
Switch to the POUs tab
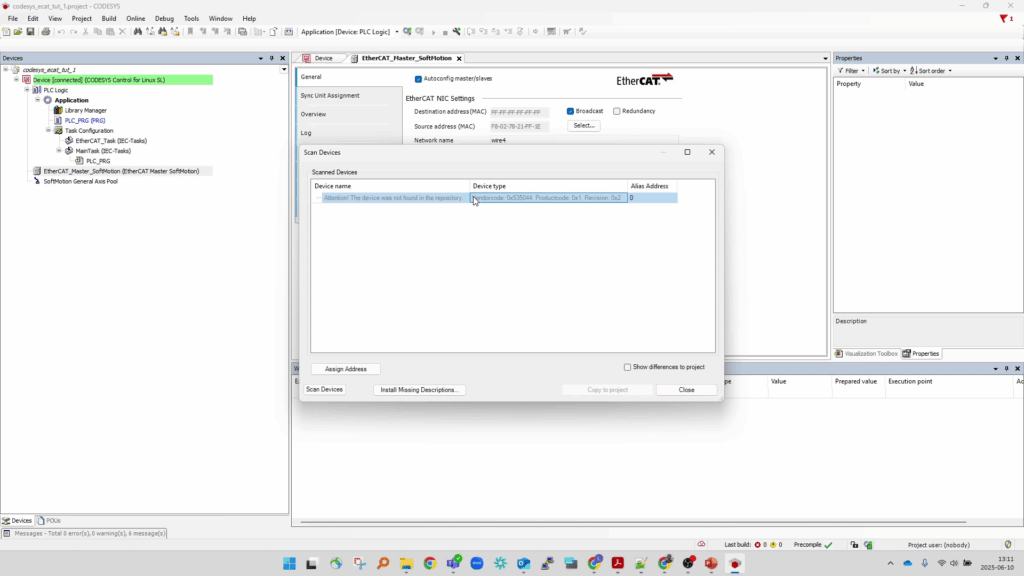pyautogui.click(x=49, y=520)
